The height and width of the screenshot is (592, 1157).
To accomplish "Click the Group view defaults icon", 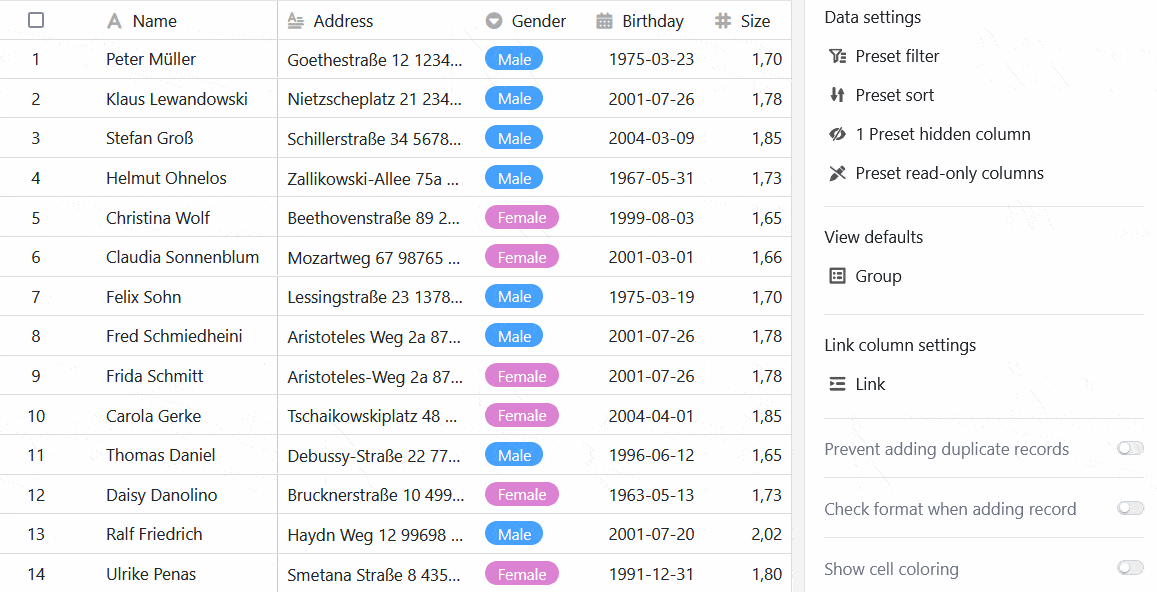I will click(x=838, y=276).
